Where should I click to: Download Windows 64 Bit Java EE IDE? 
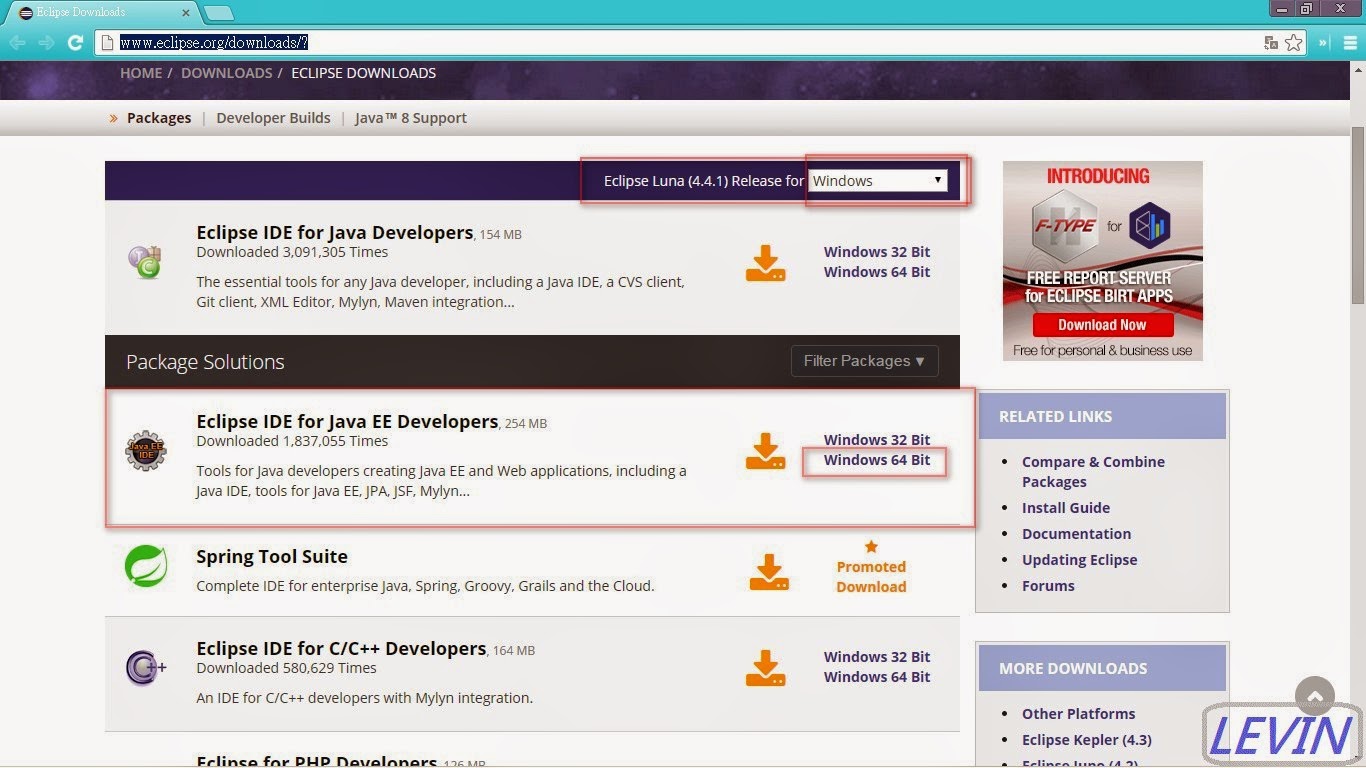click(877, 460)
